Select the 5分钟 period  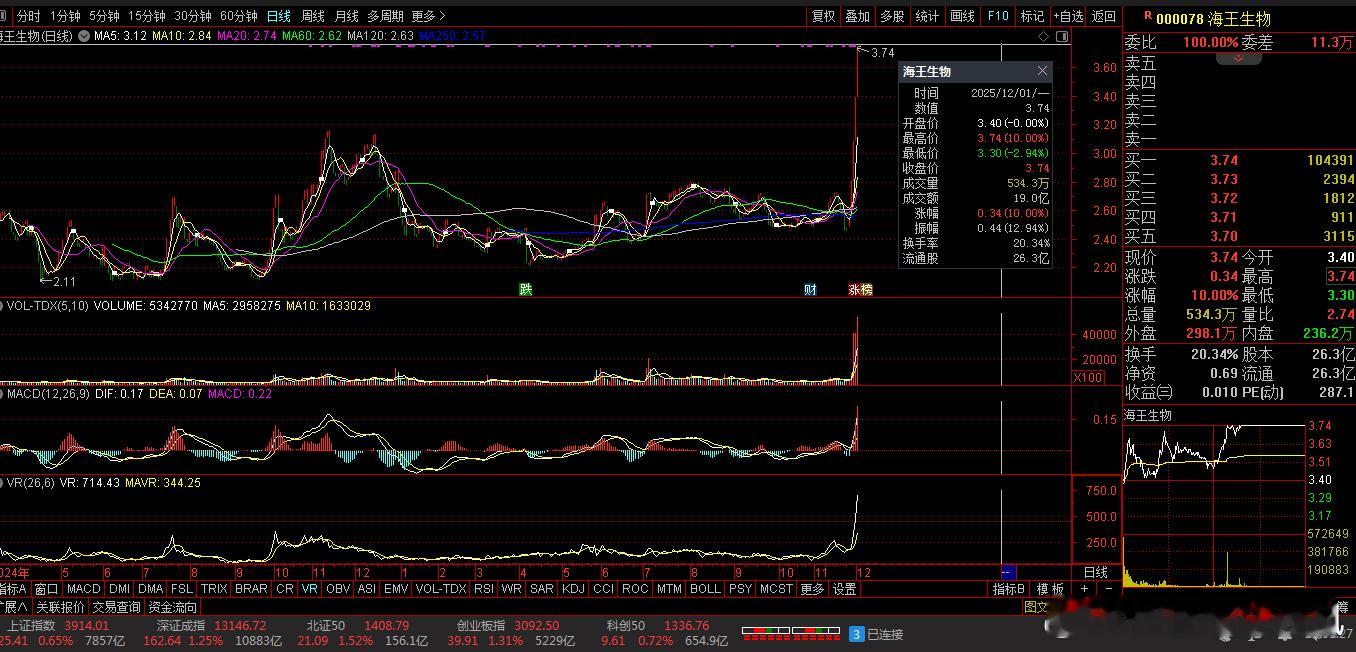[x=104, y=16]
